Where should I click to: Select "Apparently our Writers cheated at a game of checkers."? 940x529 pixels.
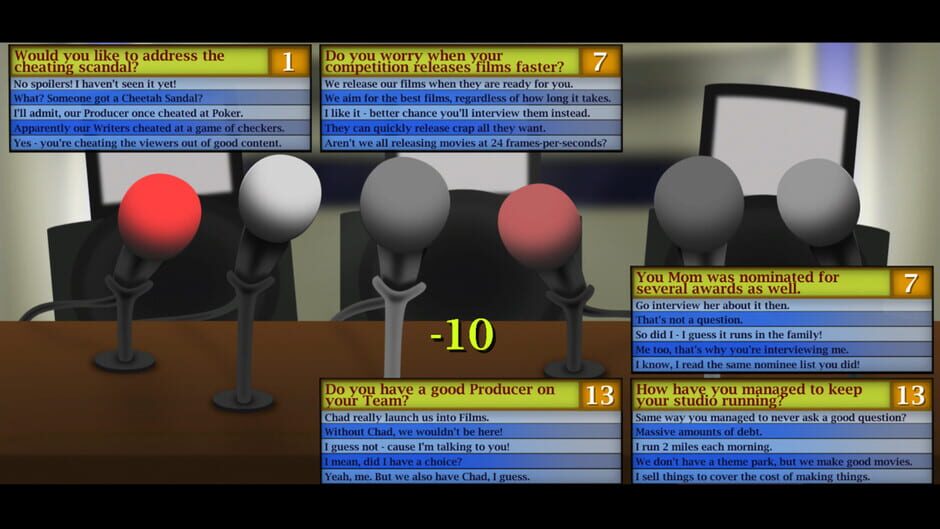pyautogui.click(x=160, y=128)
